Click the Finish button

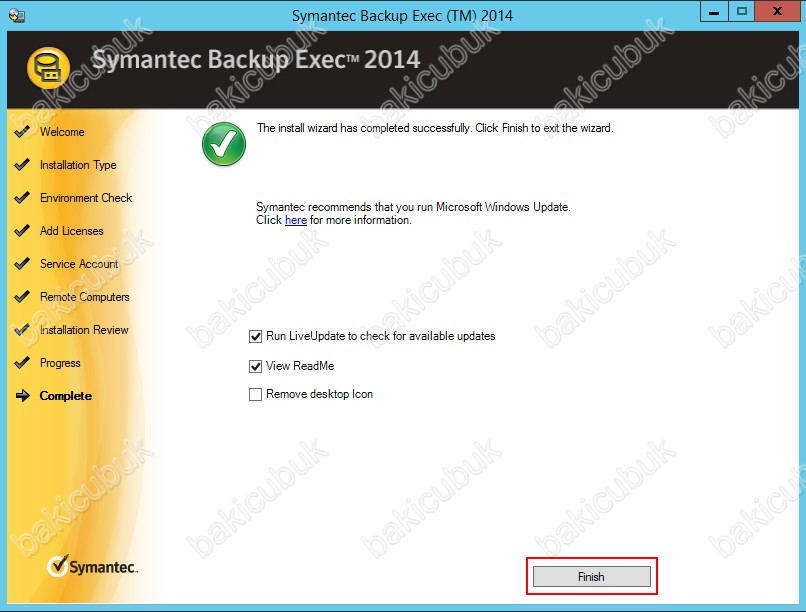[592, 577]
